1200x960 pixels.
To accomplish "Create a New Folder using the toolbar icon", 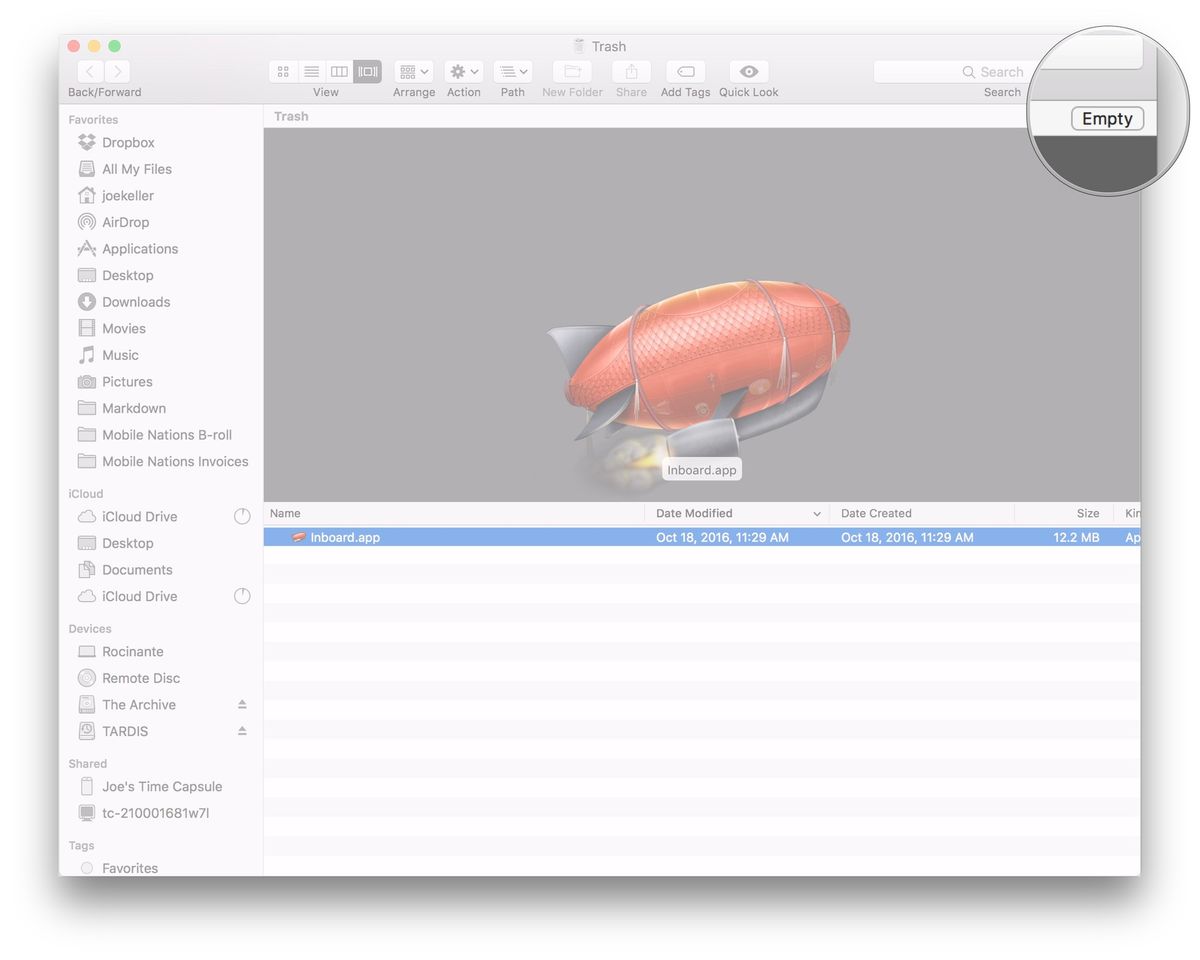I will (x=571, y=71).
